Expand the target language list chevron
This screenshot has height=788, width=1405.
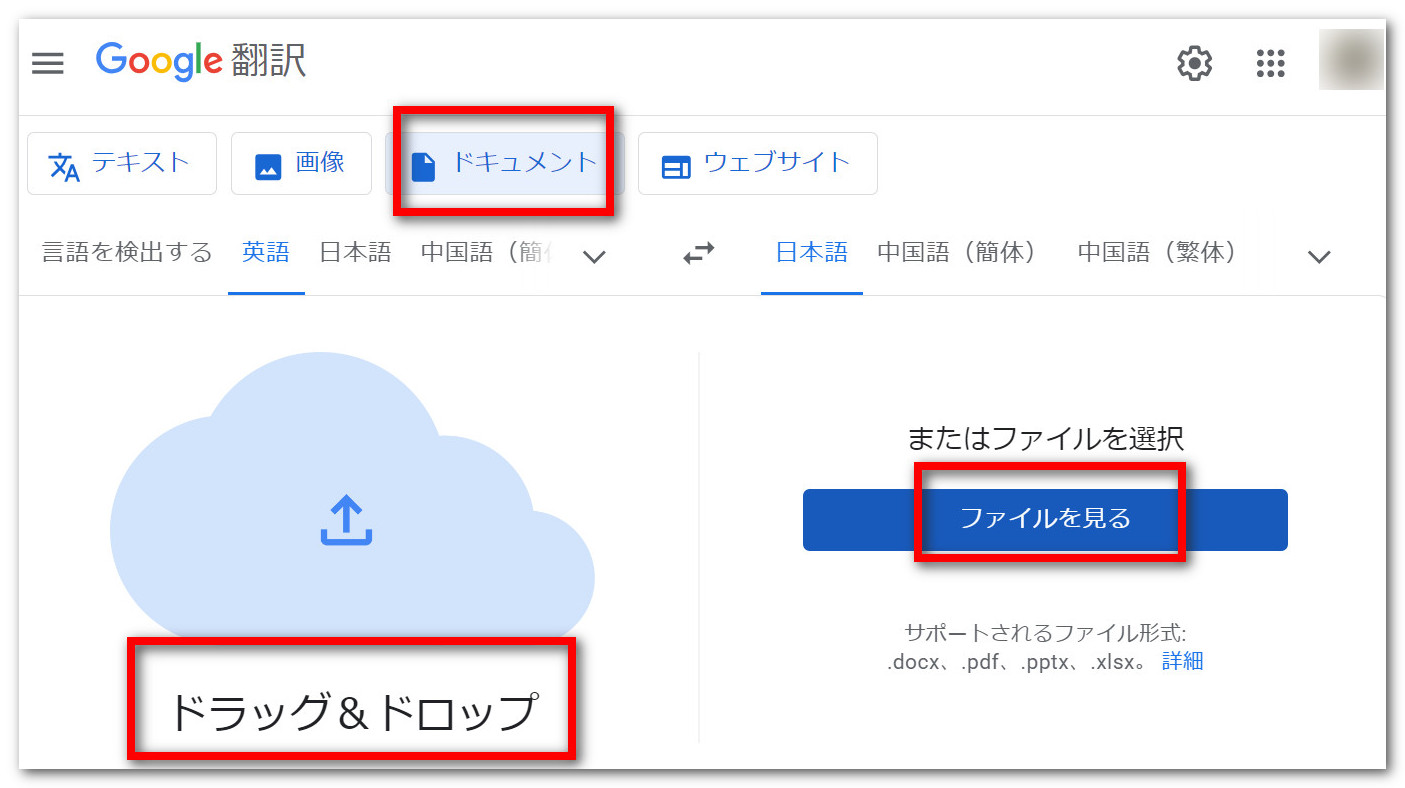[x=1319, y=257]
